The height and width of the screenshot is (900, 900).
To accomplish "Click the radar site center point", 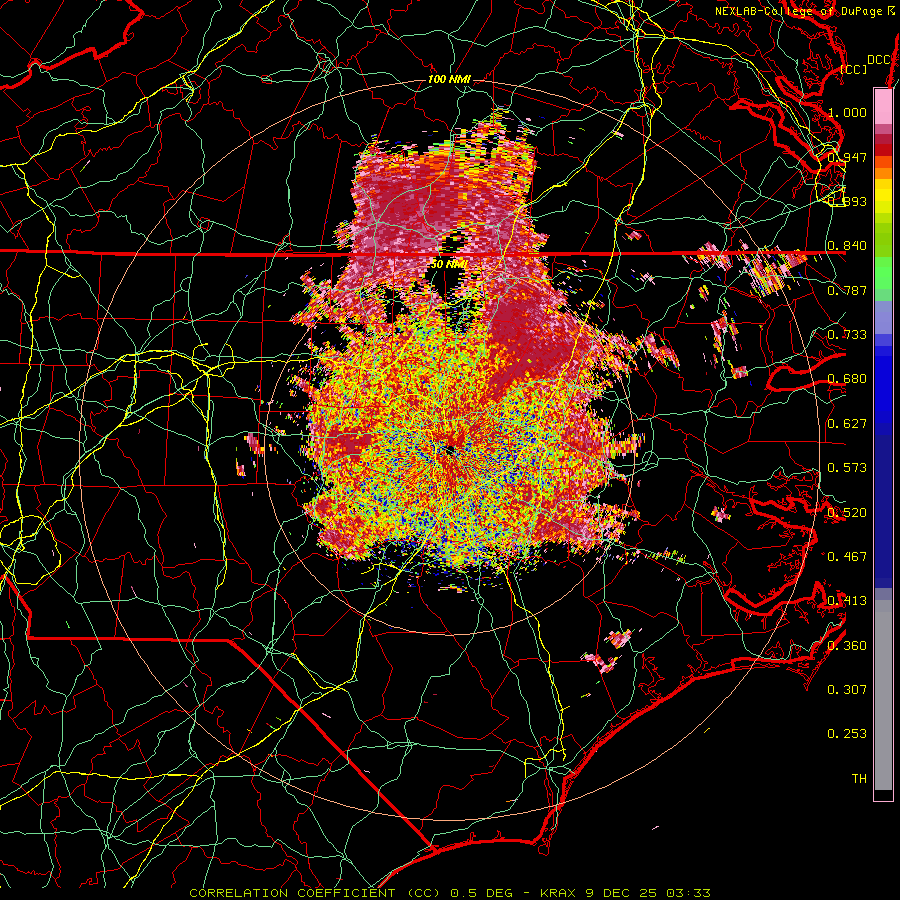I will click(x=450, y=449).
